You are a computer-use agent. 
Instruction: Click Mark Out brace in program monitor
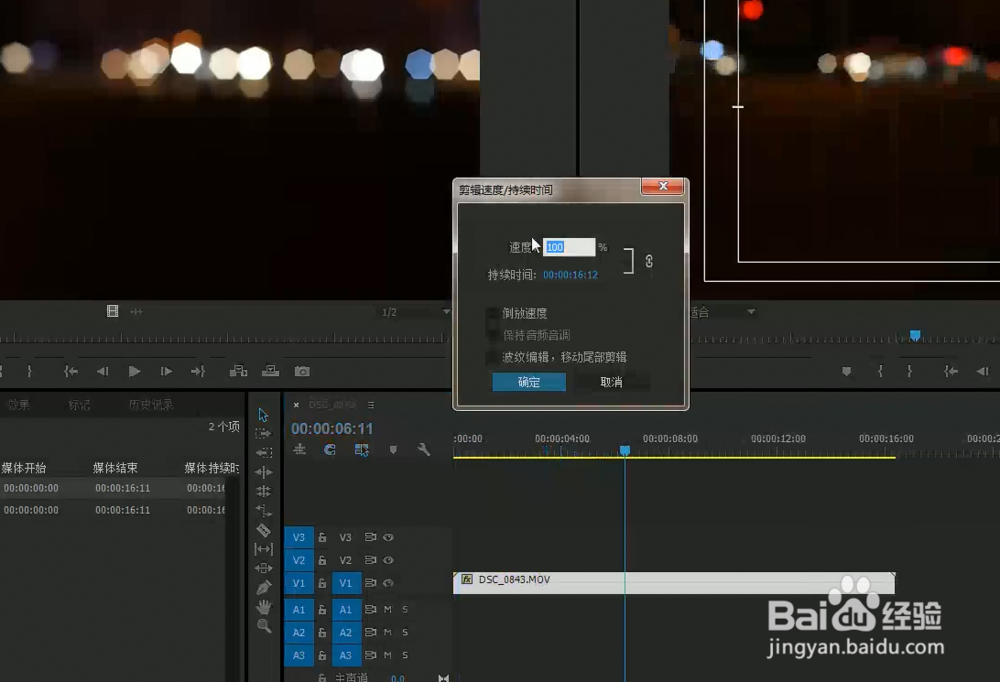909,371
